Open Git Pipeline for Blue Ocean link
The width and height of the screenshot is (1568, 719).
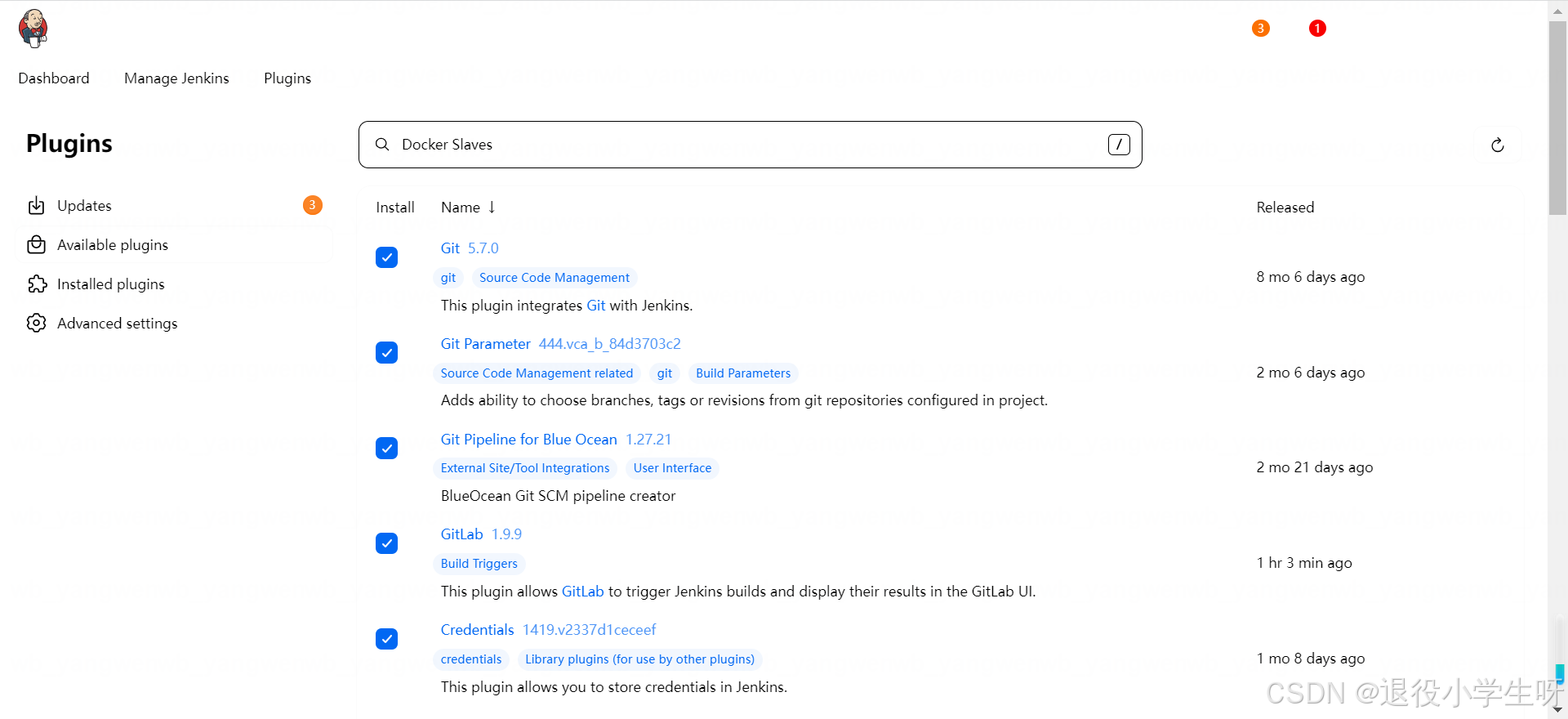coord(556,440)
